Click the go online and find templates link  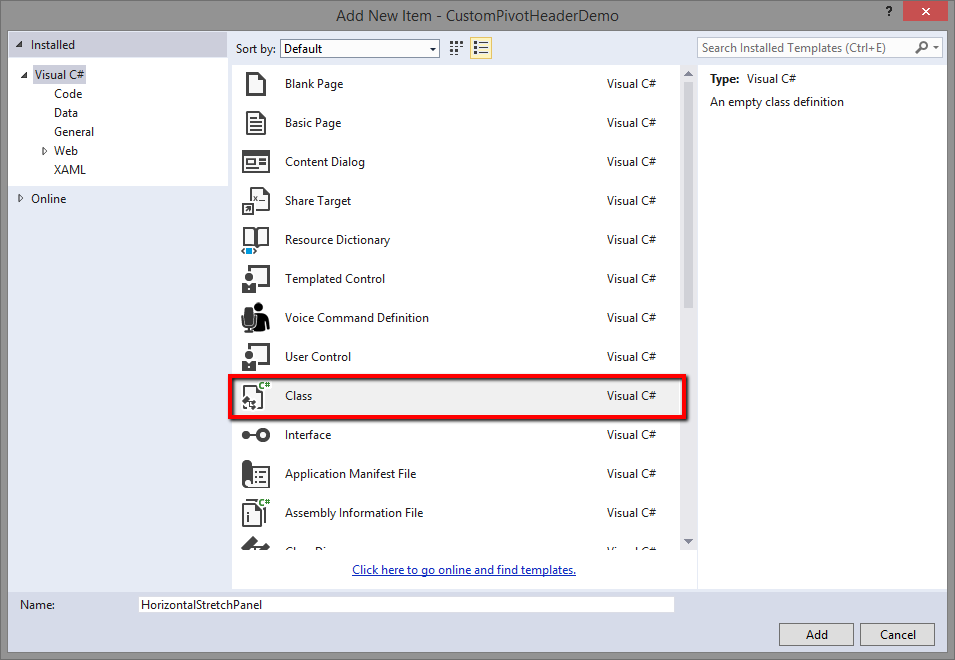464,570
